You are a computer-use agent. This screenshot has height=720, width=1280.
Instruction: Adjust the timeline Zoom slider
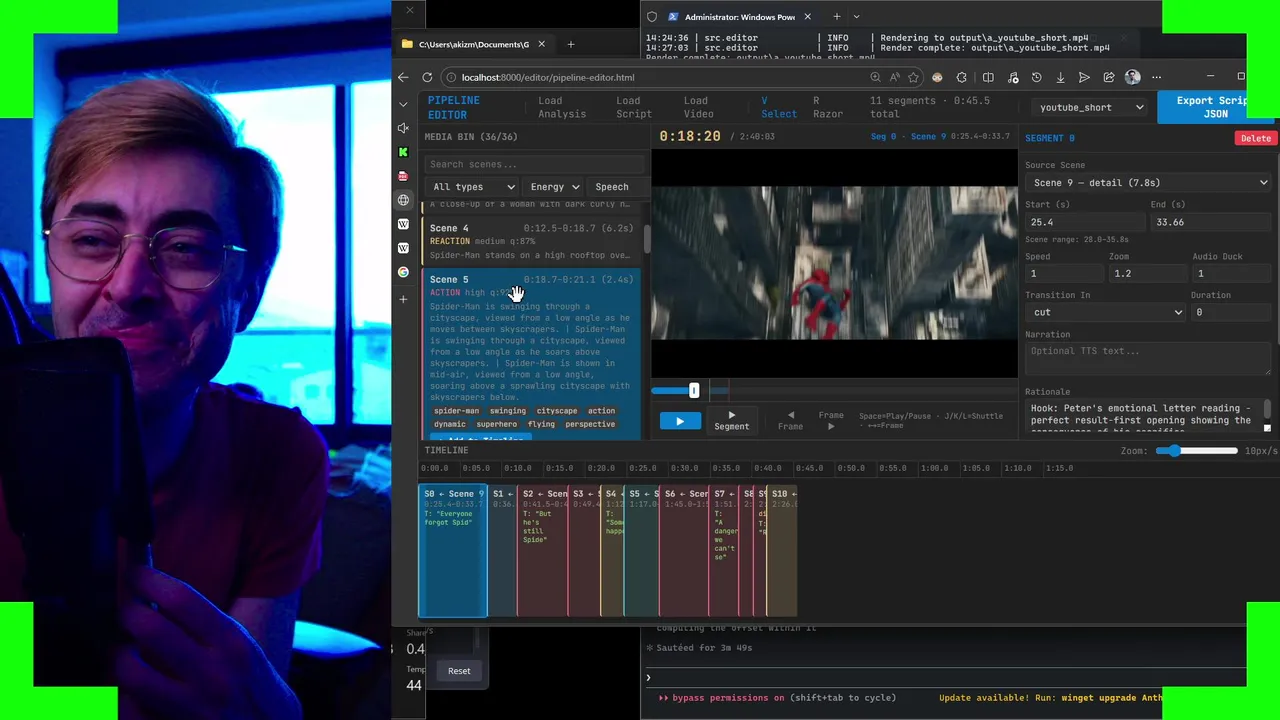pos(1196,451)
